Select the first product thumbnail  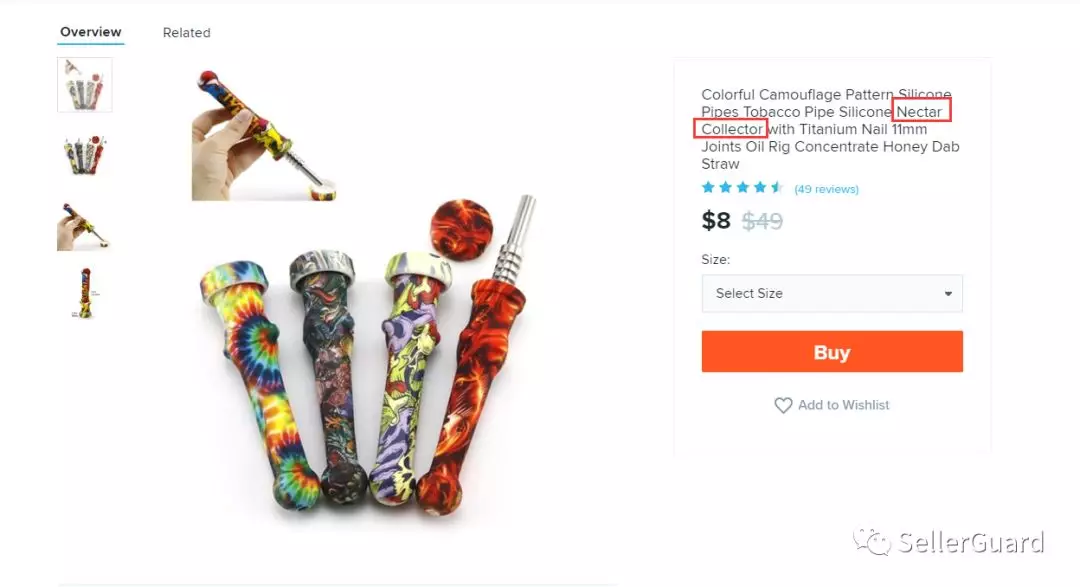(x=85, y=85)
